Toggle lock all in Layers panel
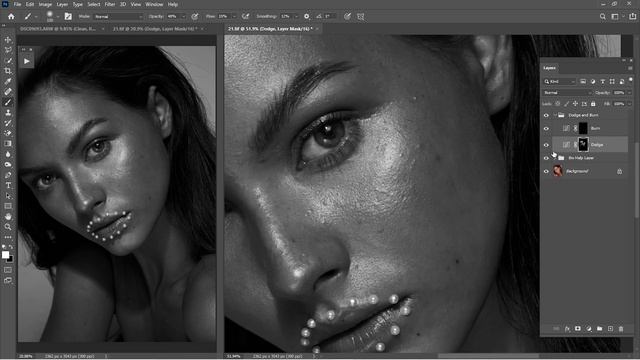This screenshot has width=640, height=360. 593,104
